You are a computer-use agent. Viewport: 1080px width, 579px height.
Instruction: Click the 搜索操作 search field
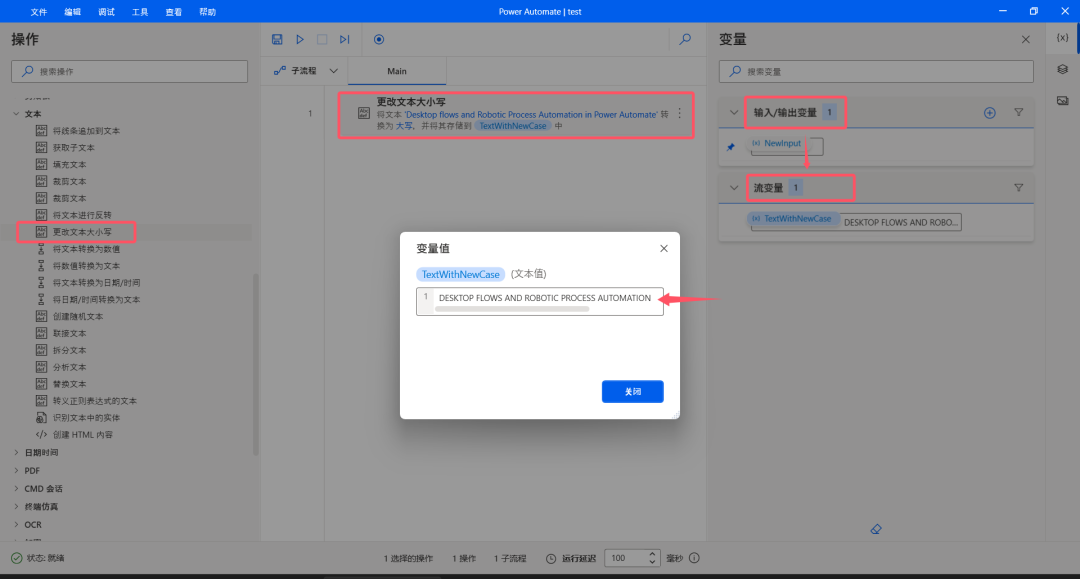(x=129, y=71)
